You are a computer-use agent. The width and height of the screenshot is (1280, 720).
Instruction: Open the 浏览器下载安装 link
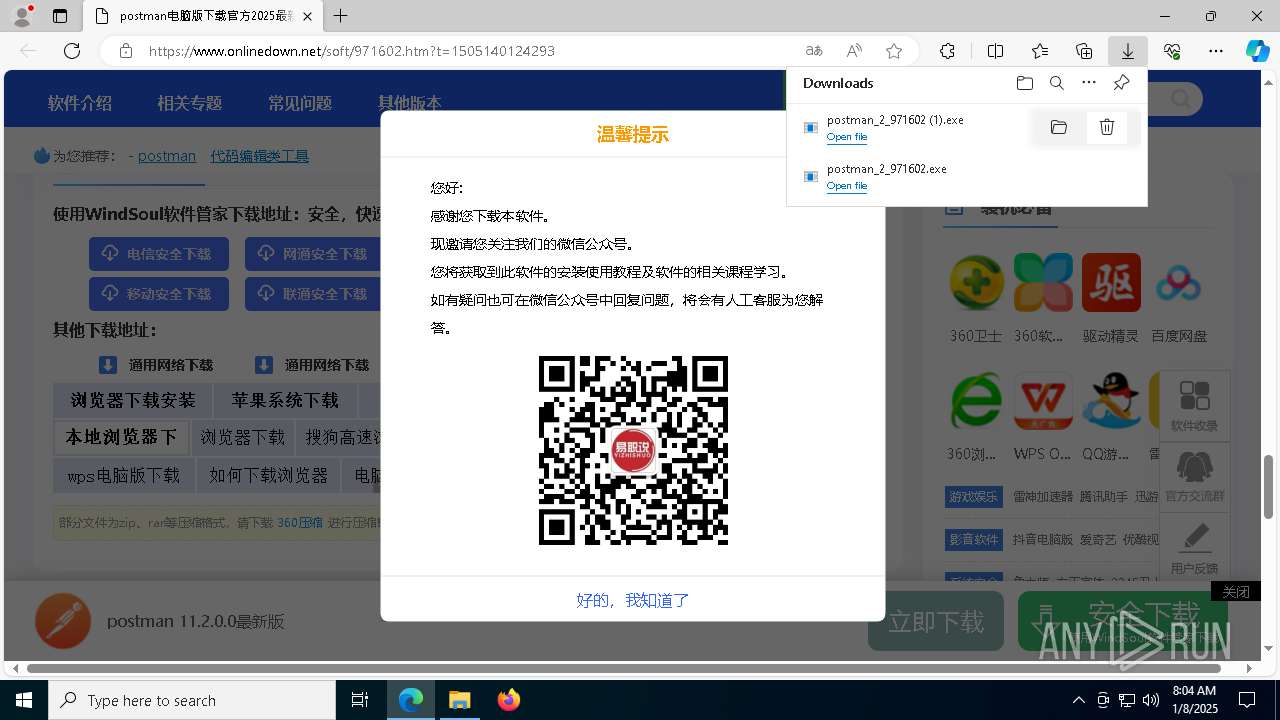(133, 400)
